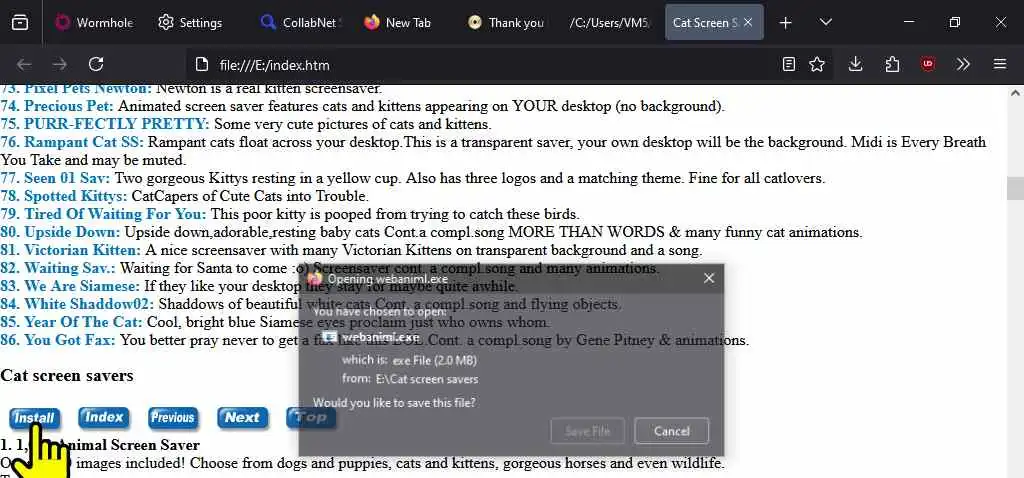Switch to the Settings tab
This screenshot has height=478, width=1024.
tap(190, 22)
